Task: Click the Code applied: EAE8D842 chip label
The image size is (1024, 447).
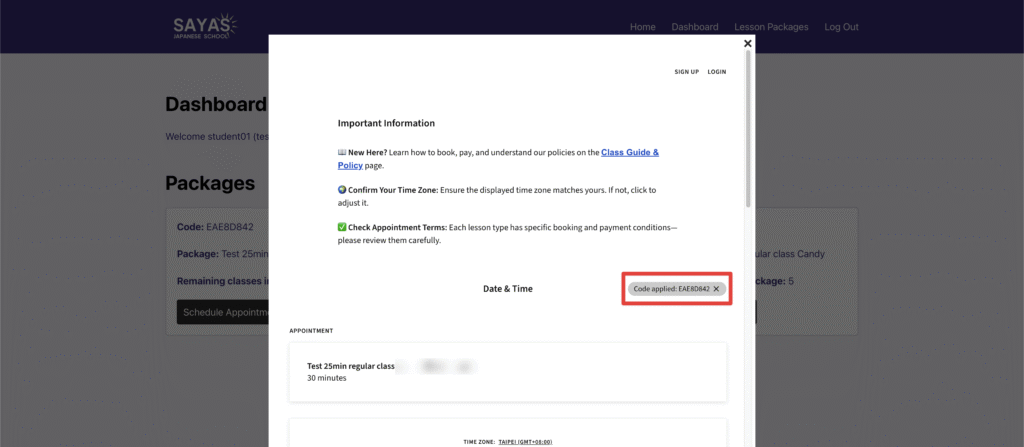Action: tap(671, 289)
